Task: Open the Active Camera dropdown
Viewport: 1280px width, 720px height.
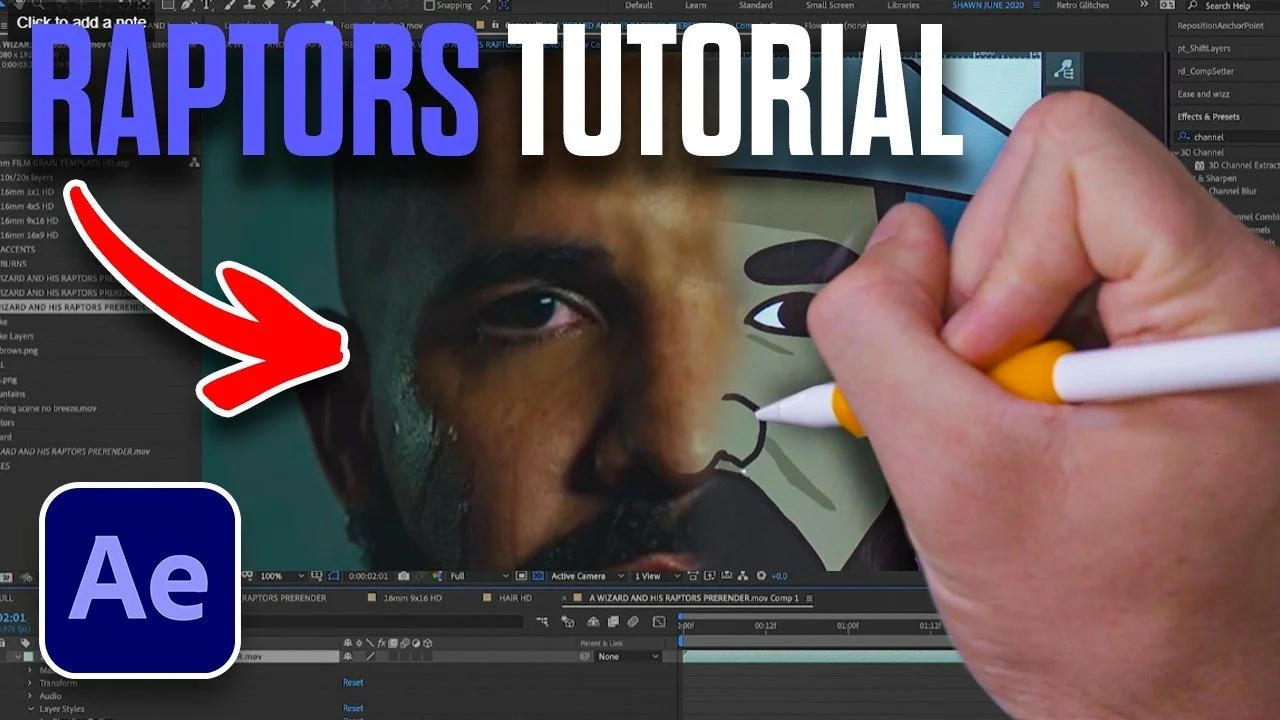Action: pyautogui.click(x=588, y=576)
